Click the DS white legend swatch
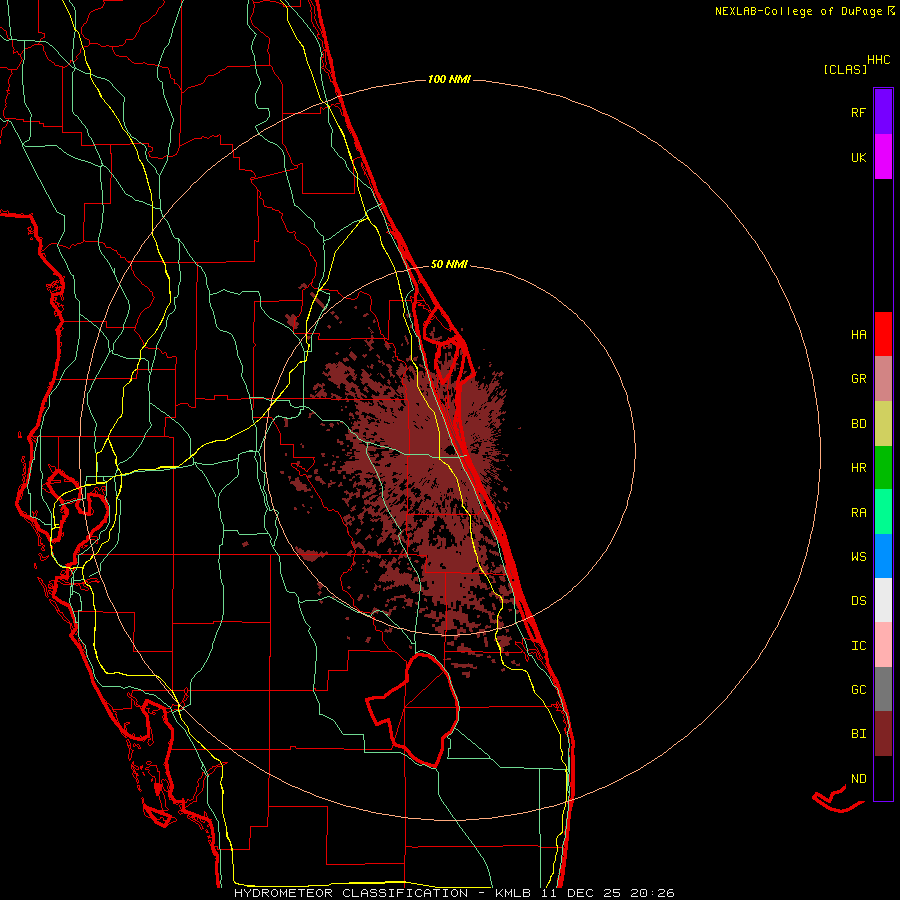900x900 pixels. [883, 600]
